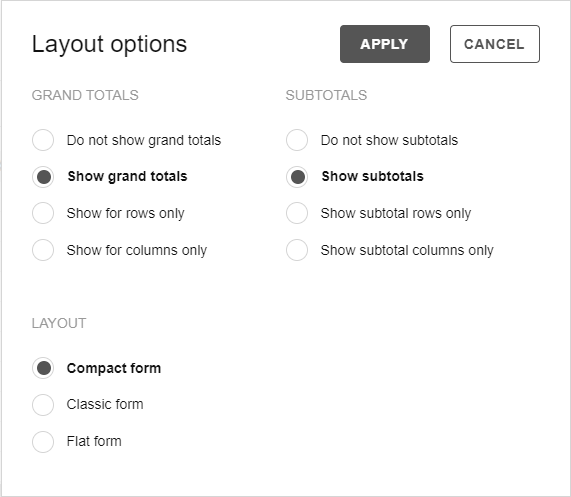Choose the 'Show for rows only' radio circle
The image size is (571, 497).
click(43, 213)
